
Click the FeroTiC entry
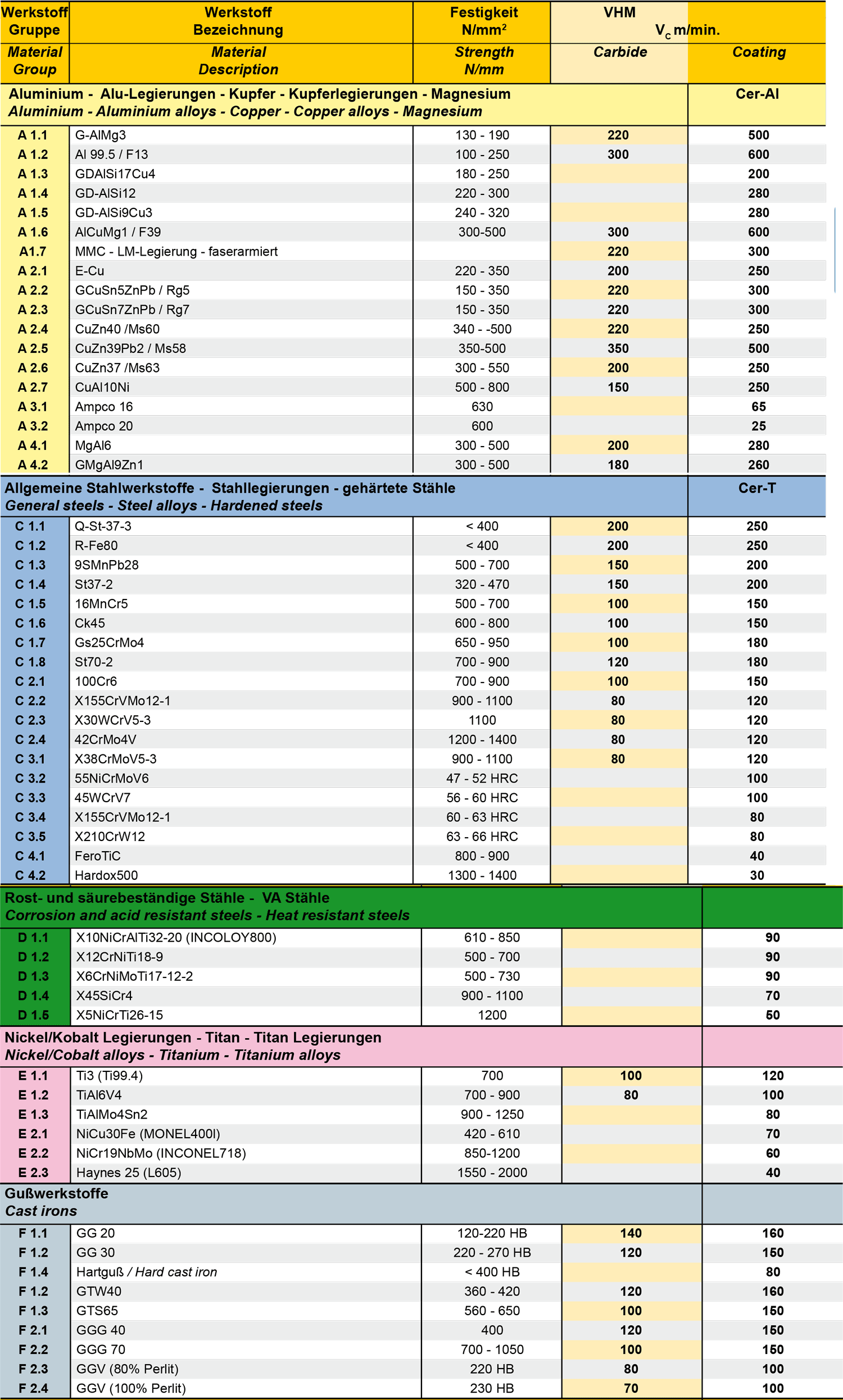(97, 856)
